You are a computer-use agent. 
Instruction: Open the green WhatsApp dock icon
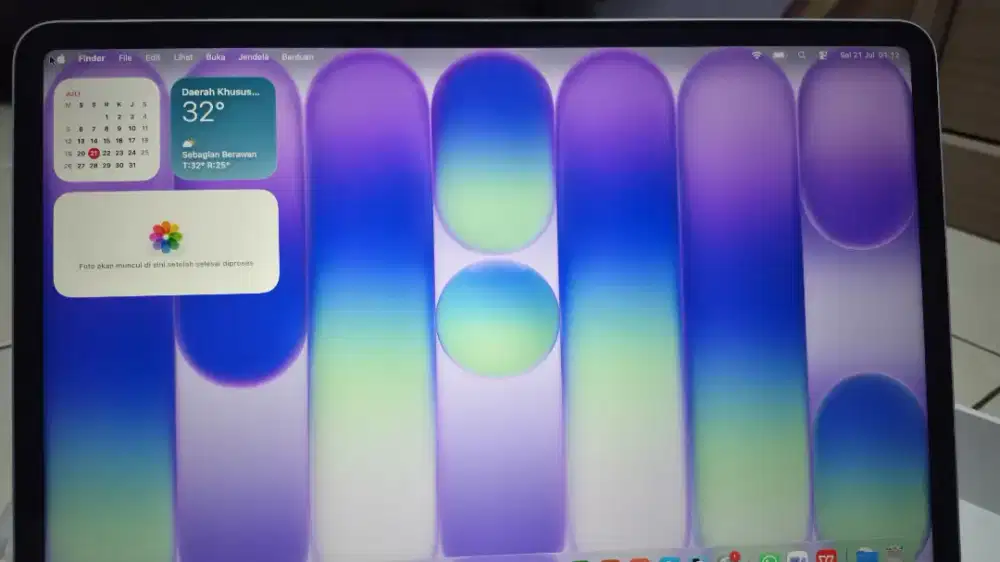(769, 558)
